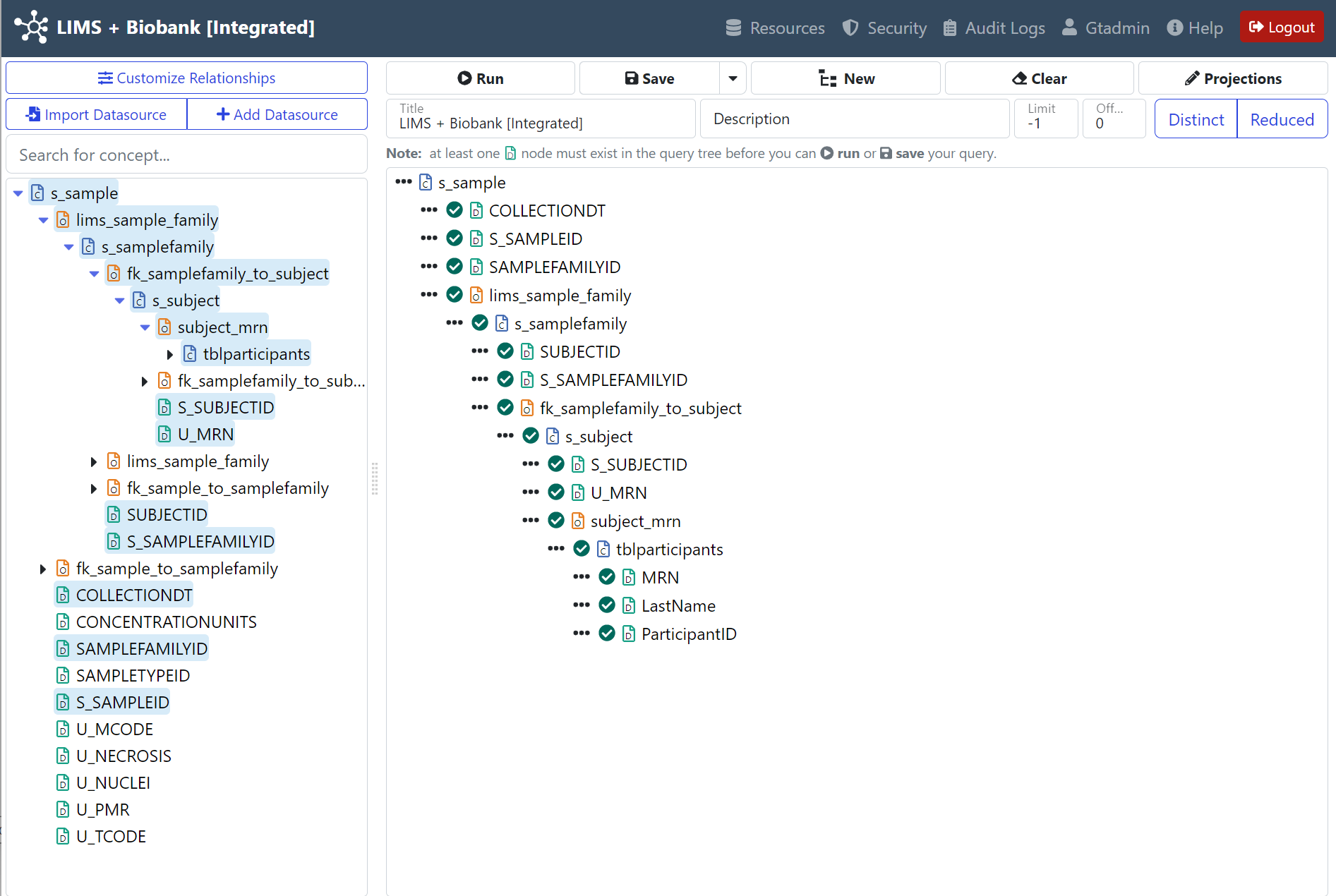The width and height of the screenshot is (1336, 896).
Task: Run the query
Action: 480,78
